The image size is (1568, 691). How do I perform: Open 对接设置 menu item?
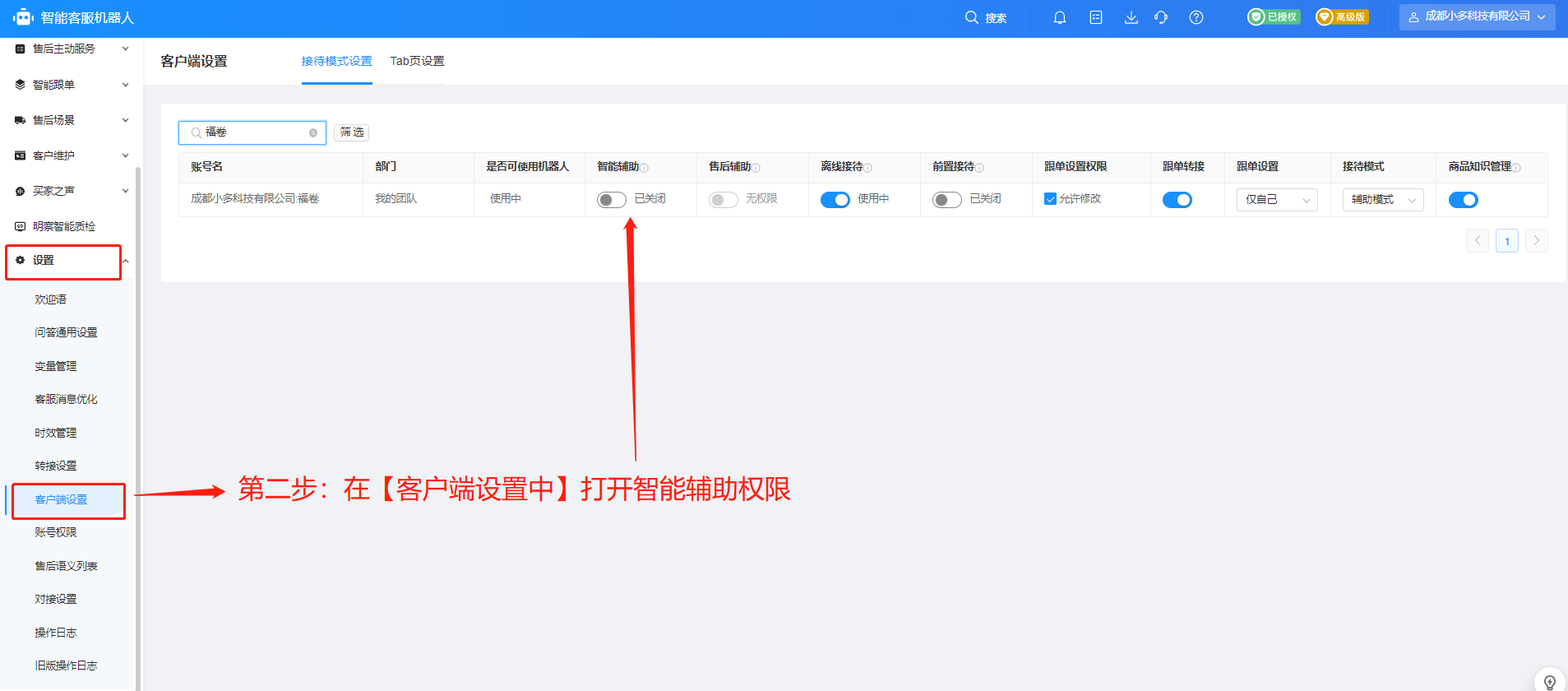pos(56,600)
